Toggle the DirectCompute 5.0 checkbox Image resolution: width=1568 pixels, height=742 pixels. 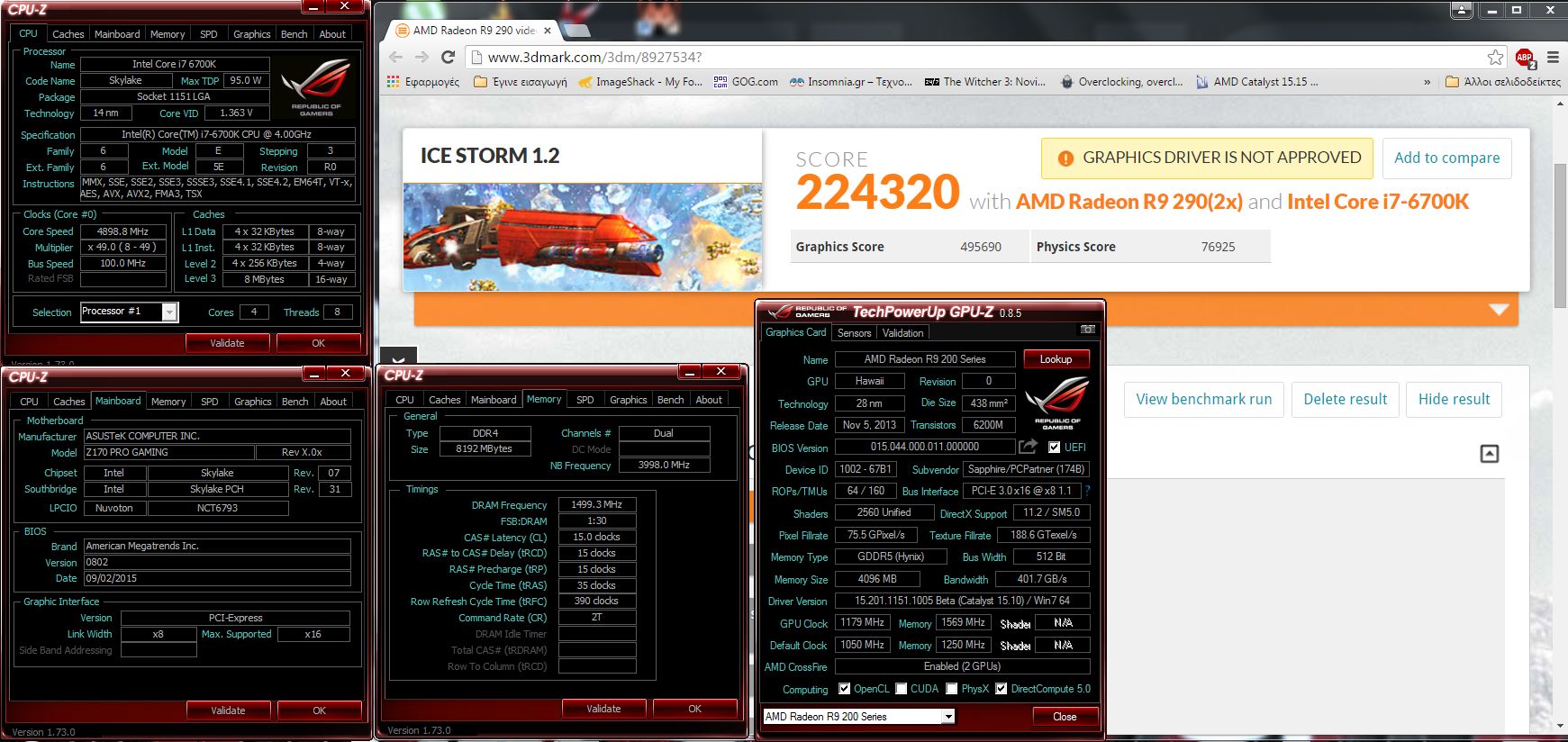click(1001, 689)
